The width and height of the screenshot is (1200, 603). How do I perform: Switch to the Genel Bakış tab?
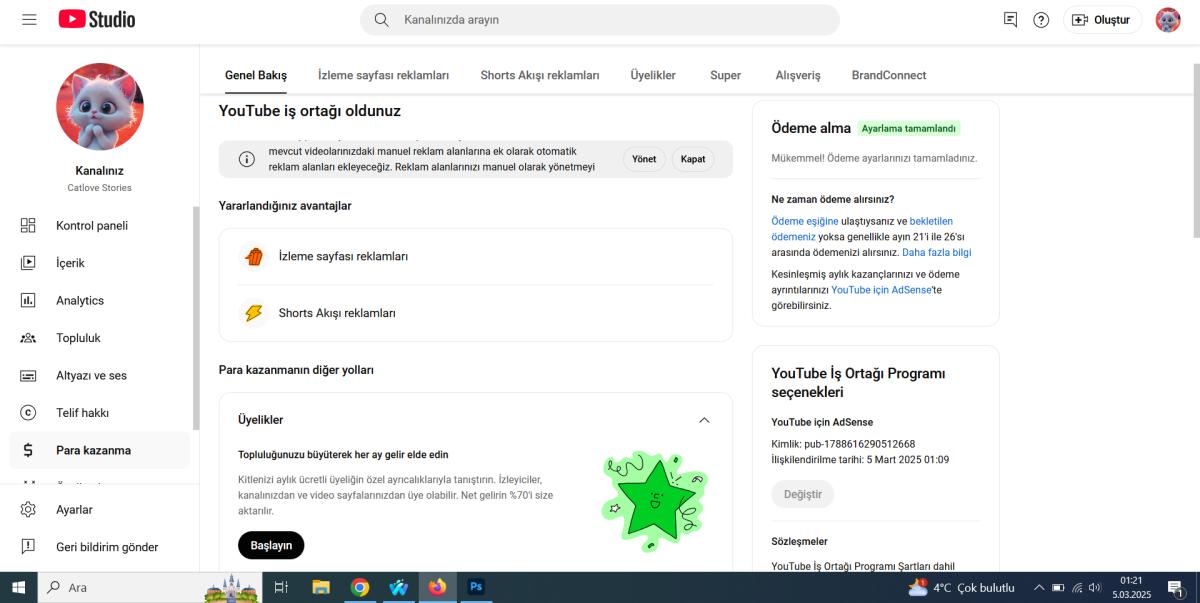pyautogui.click(x=255, y=75)
